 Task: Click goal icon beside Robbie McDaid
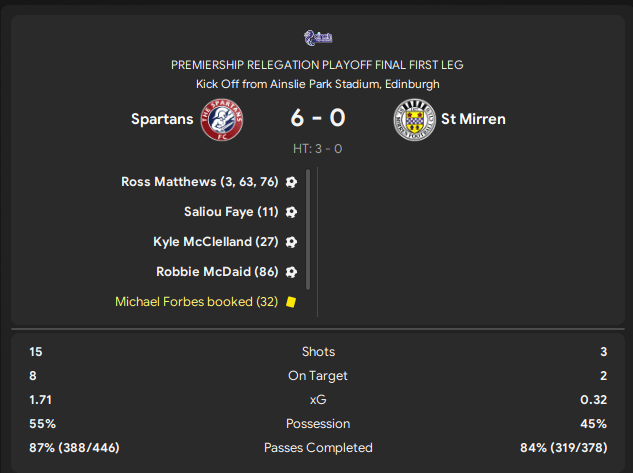[291, 272]
